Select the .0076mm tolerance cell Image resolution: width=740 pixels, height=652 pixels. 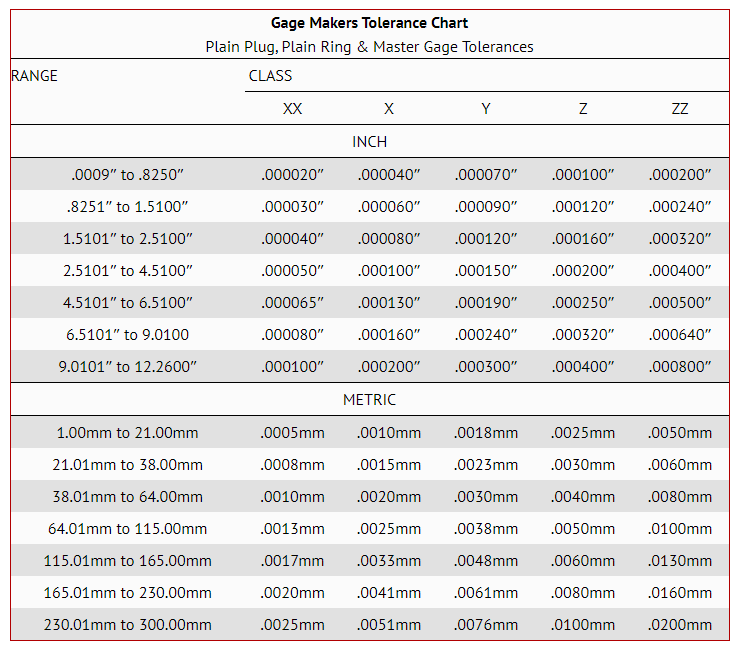click(x=486, y=625)
